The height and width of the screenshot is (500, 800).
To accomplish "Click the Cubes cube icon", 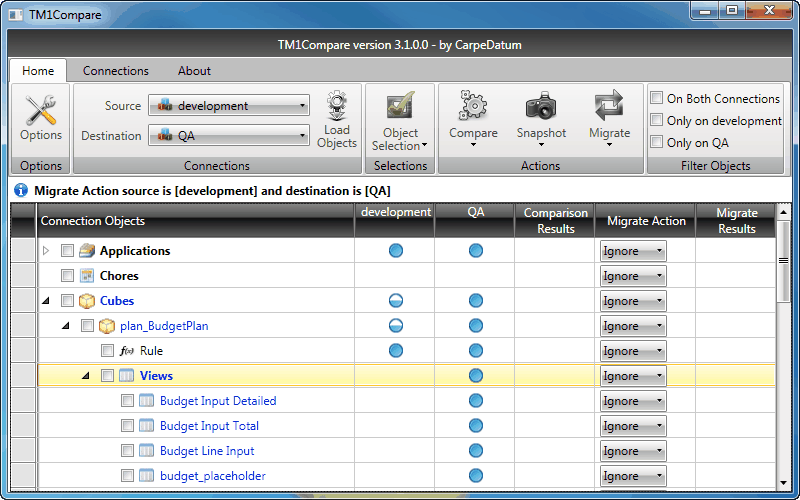I will coord(87,301).
